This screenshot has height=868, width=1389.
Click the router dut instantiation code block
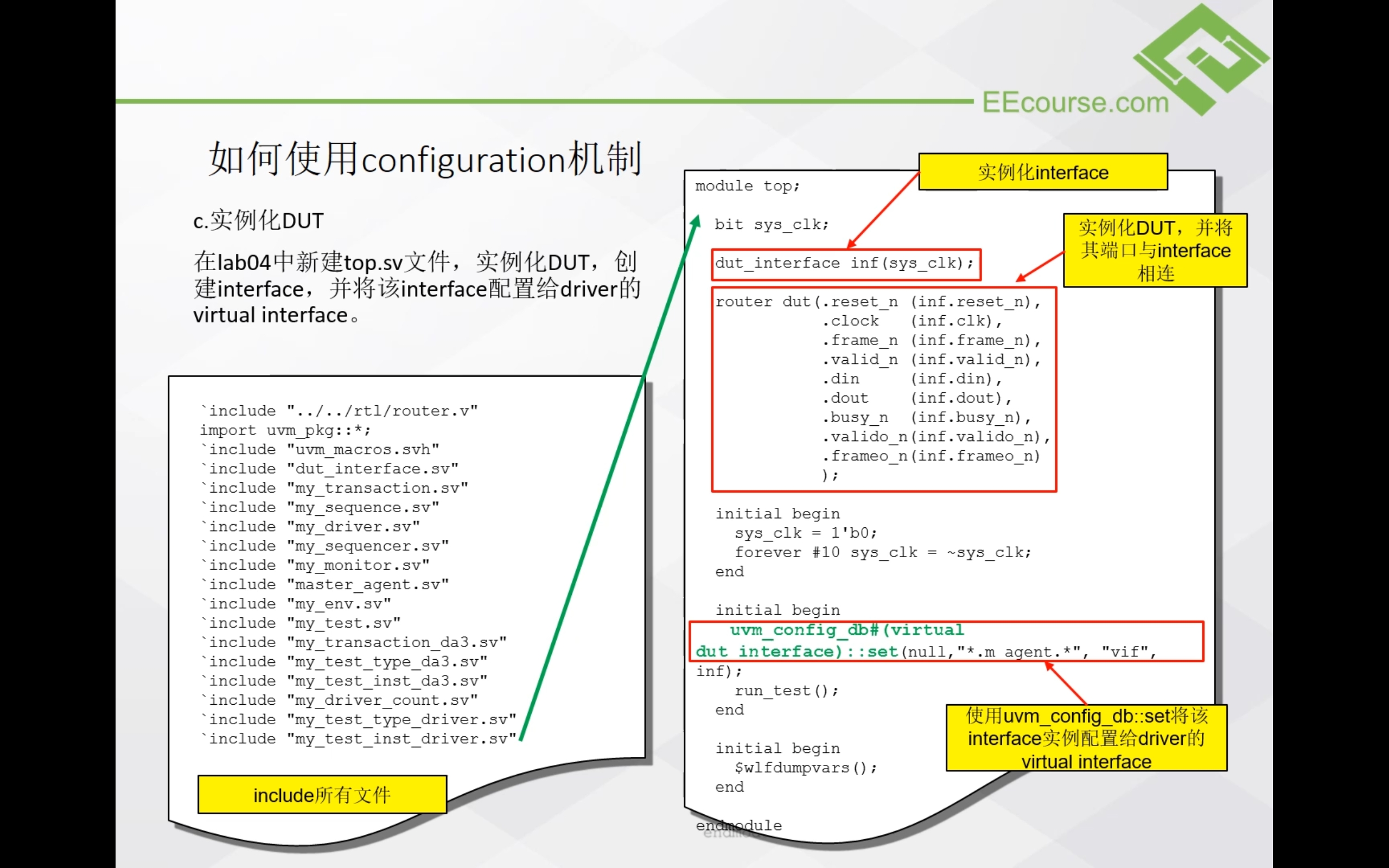tap(883, 388)
